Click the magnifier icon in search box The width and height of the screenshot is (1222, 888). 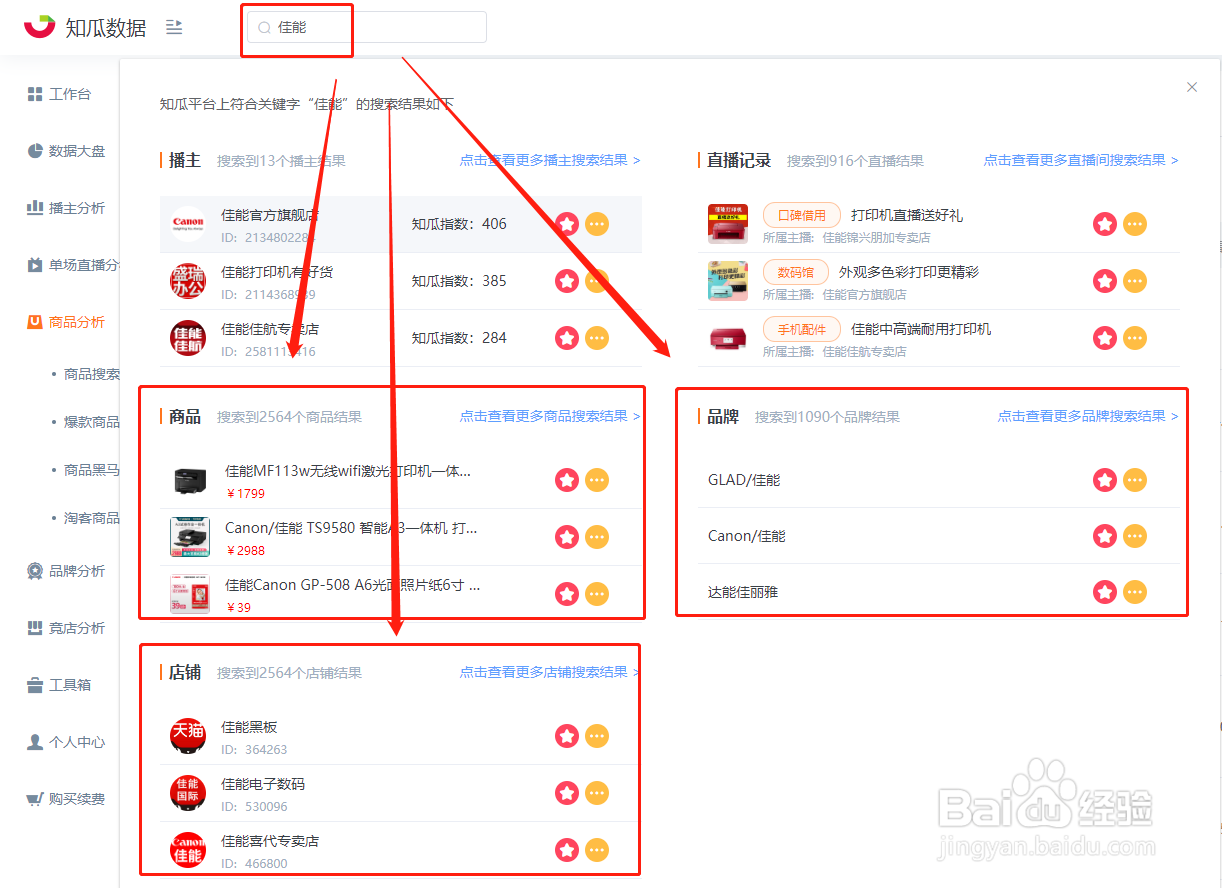coord(265,28)
